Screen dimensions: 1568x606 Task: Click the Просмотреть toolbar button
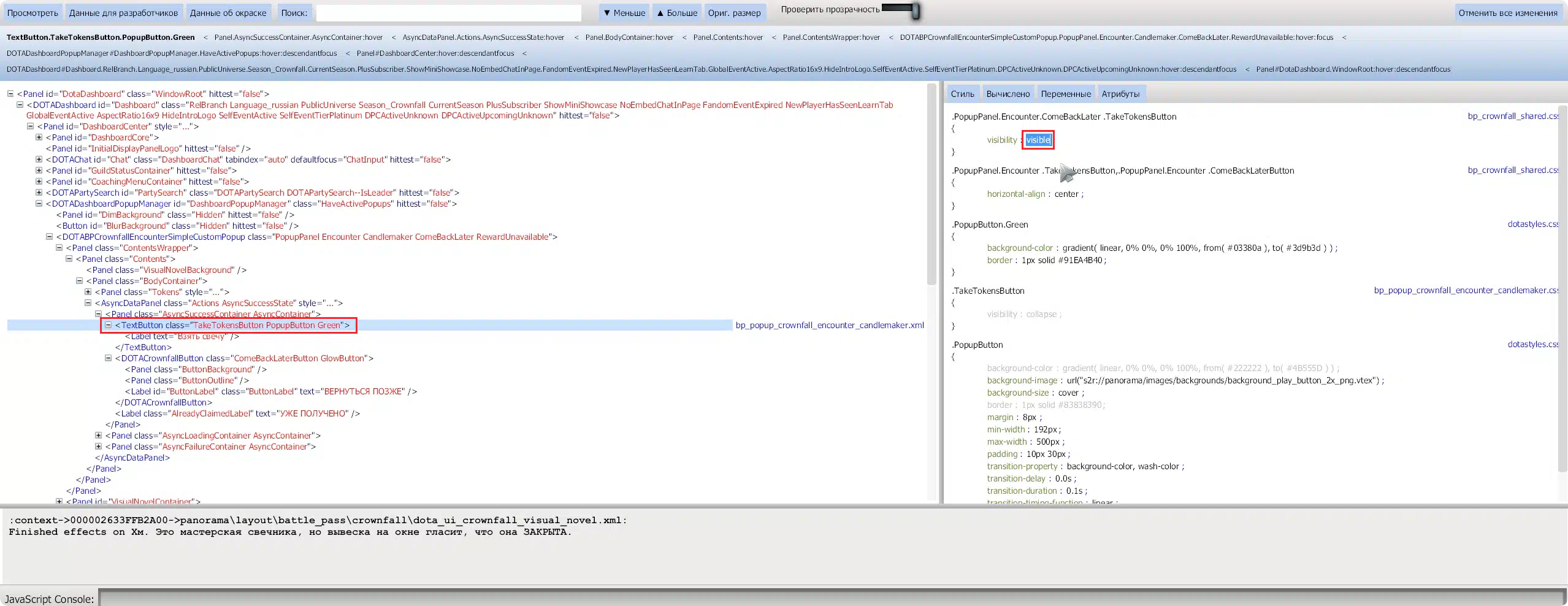[x=33, y=13]
